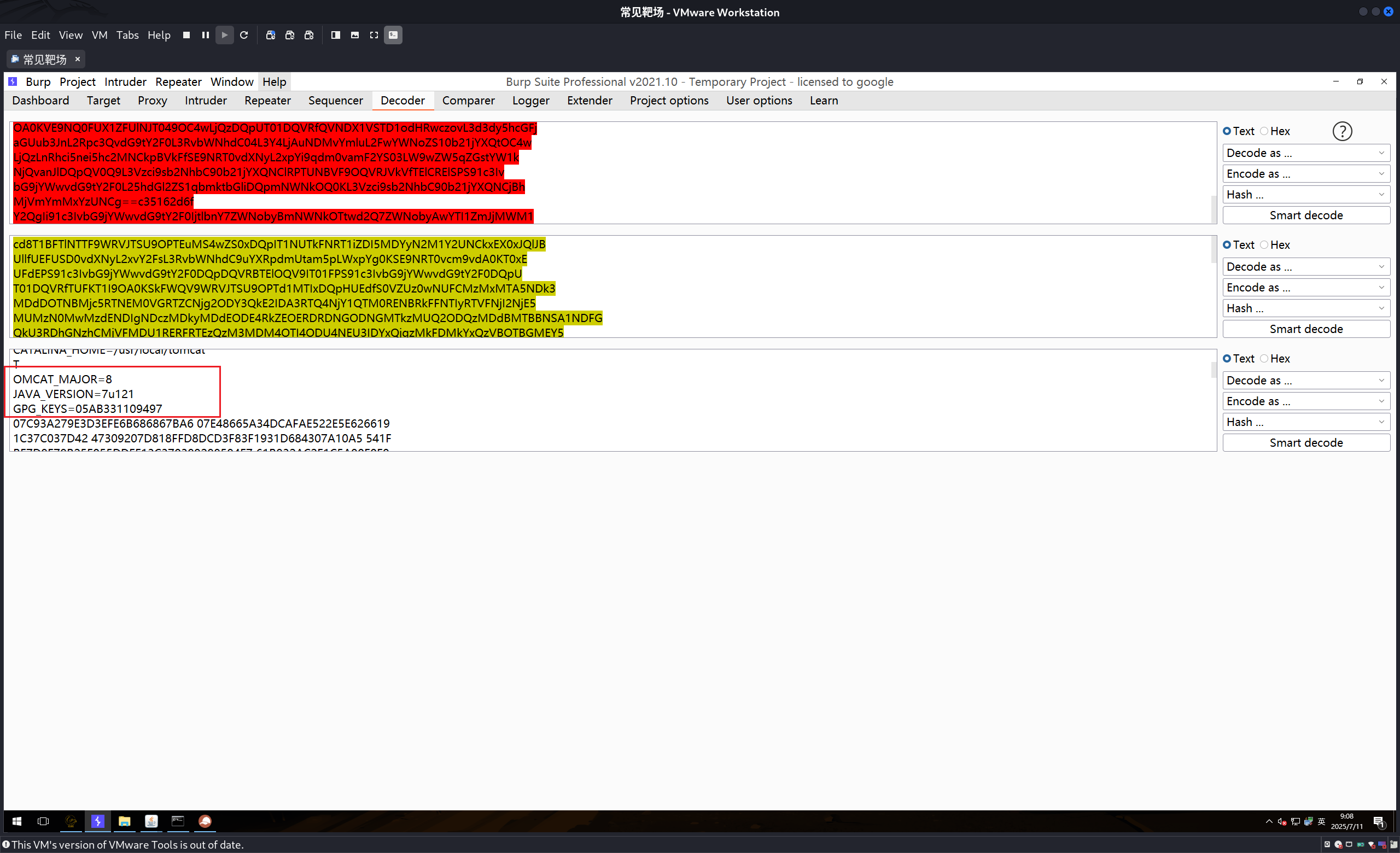
Task: Select Hex radio for the first decoder row
Action: tap(1264, 131)
